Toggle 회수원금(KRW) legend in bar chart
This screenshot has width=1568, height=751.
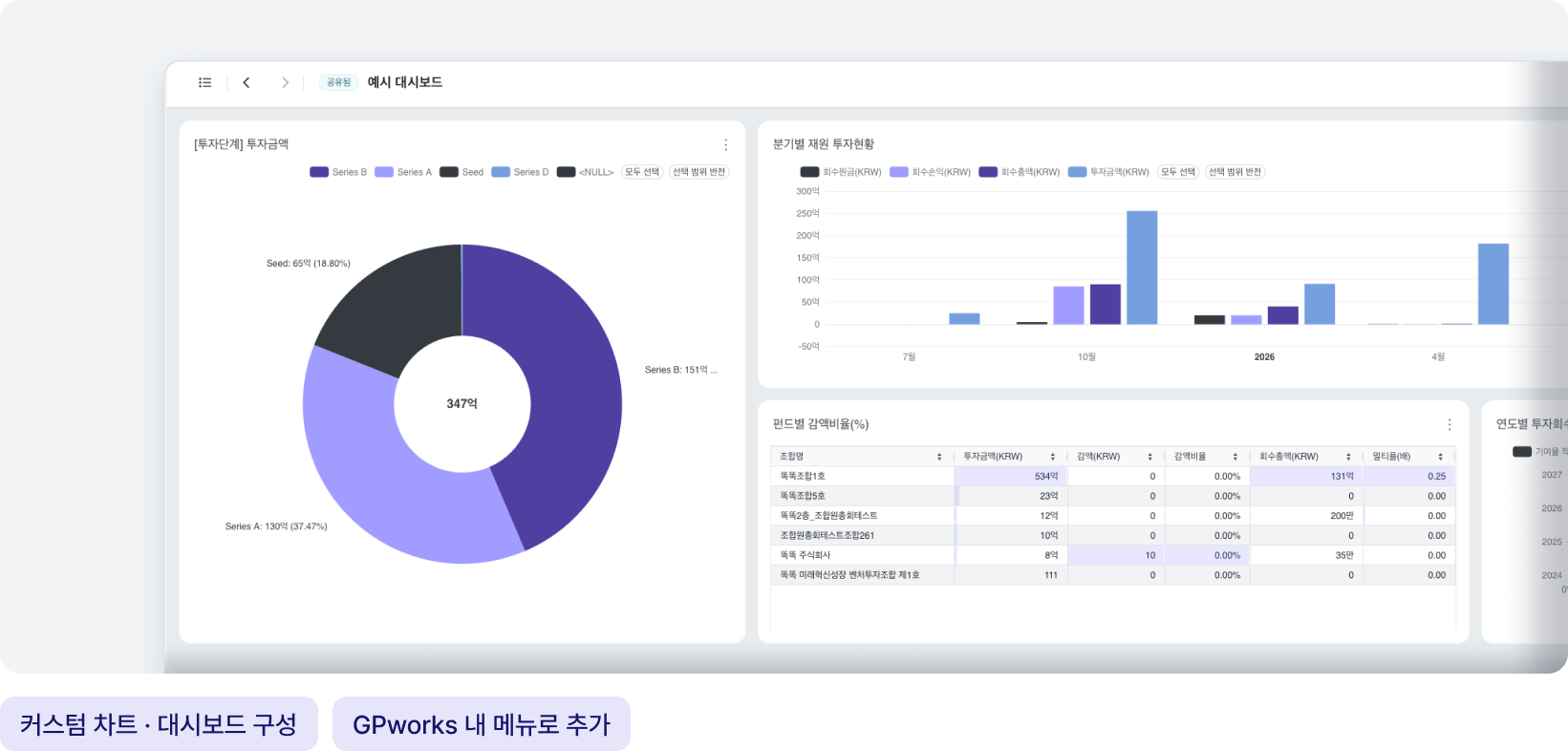pos(841,172)
